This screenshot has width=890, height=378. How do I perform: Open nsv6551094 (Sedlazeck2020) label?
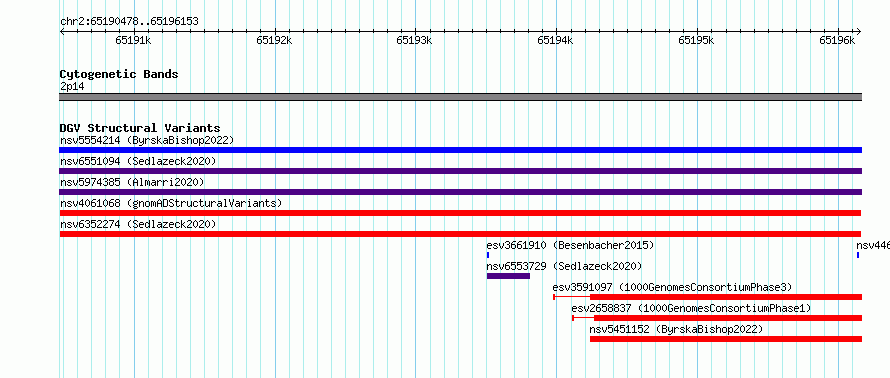tap(138, 161)
